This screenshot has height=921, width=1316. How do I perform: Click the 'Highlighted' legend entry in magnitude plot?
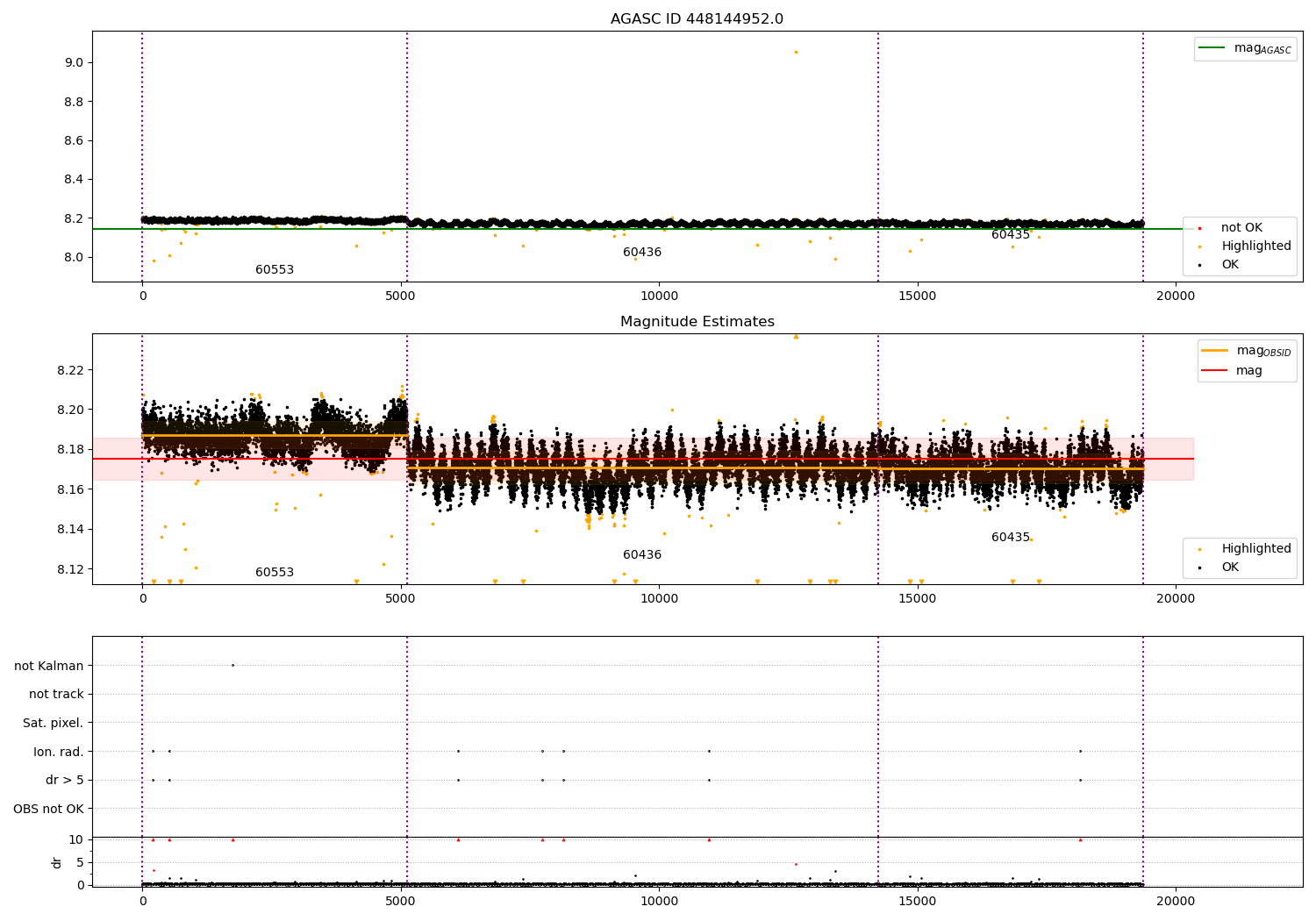(x=1245, y=549)
